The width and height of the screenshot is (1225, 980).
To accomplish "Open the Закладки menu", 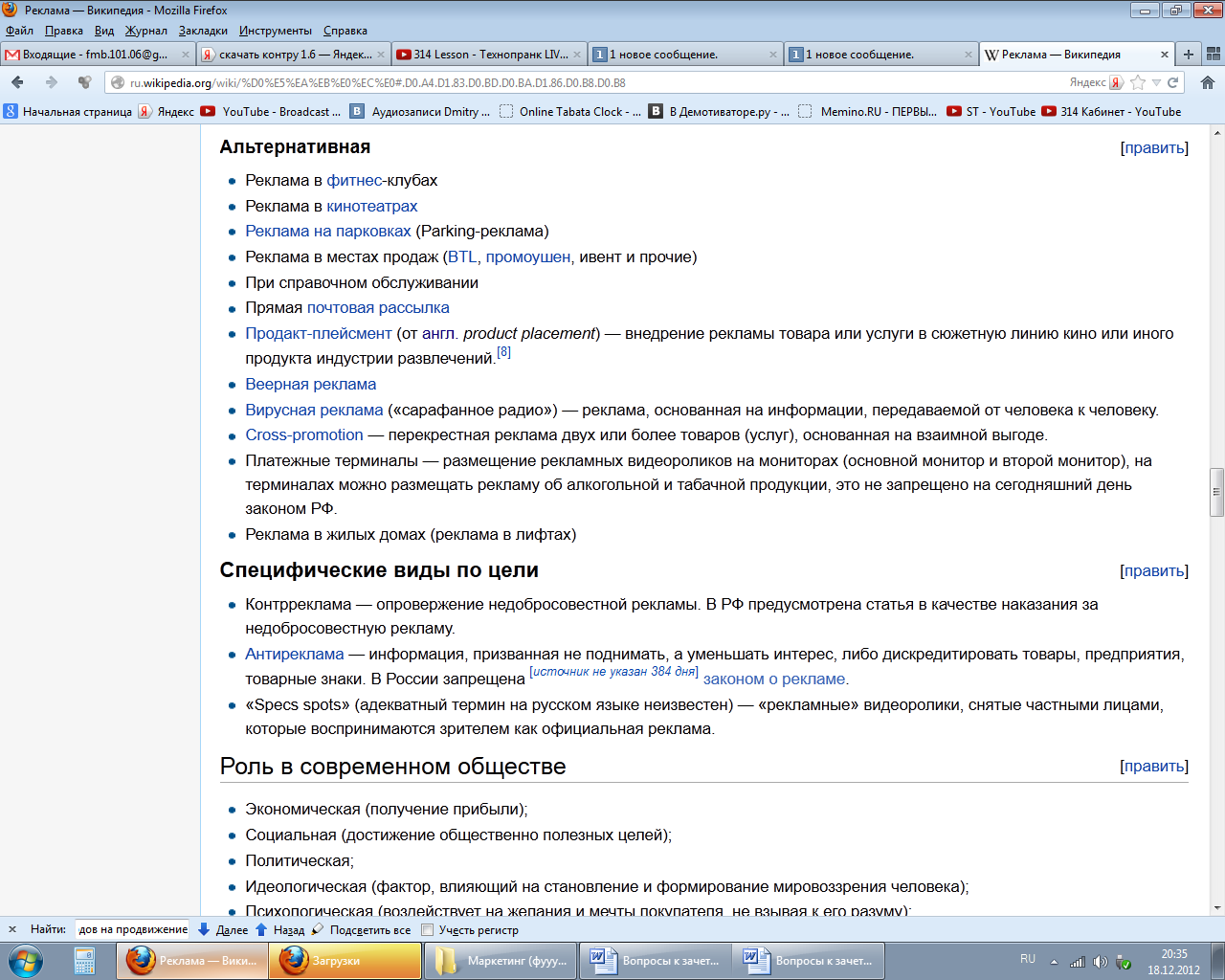I will 203,31.
